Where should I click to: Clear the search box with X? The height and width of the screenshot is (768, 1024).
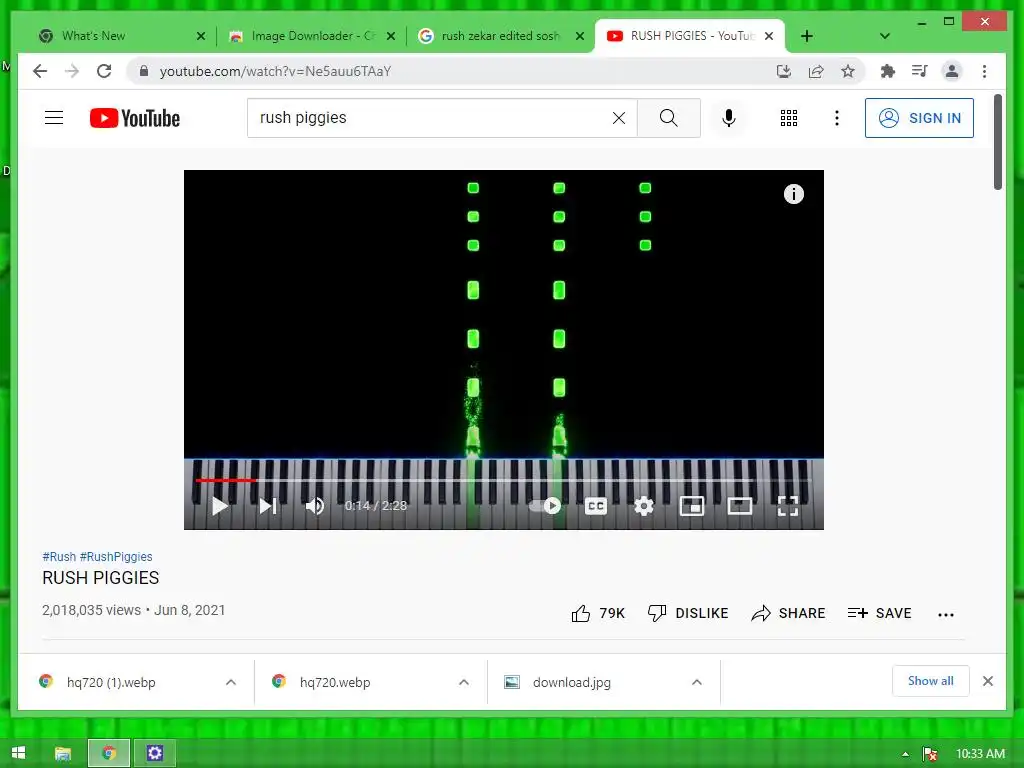[x=618, y=118]
